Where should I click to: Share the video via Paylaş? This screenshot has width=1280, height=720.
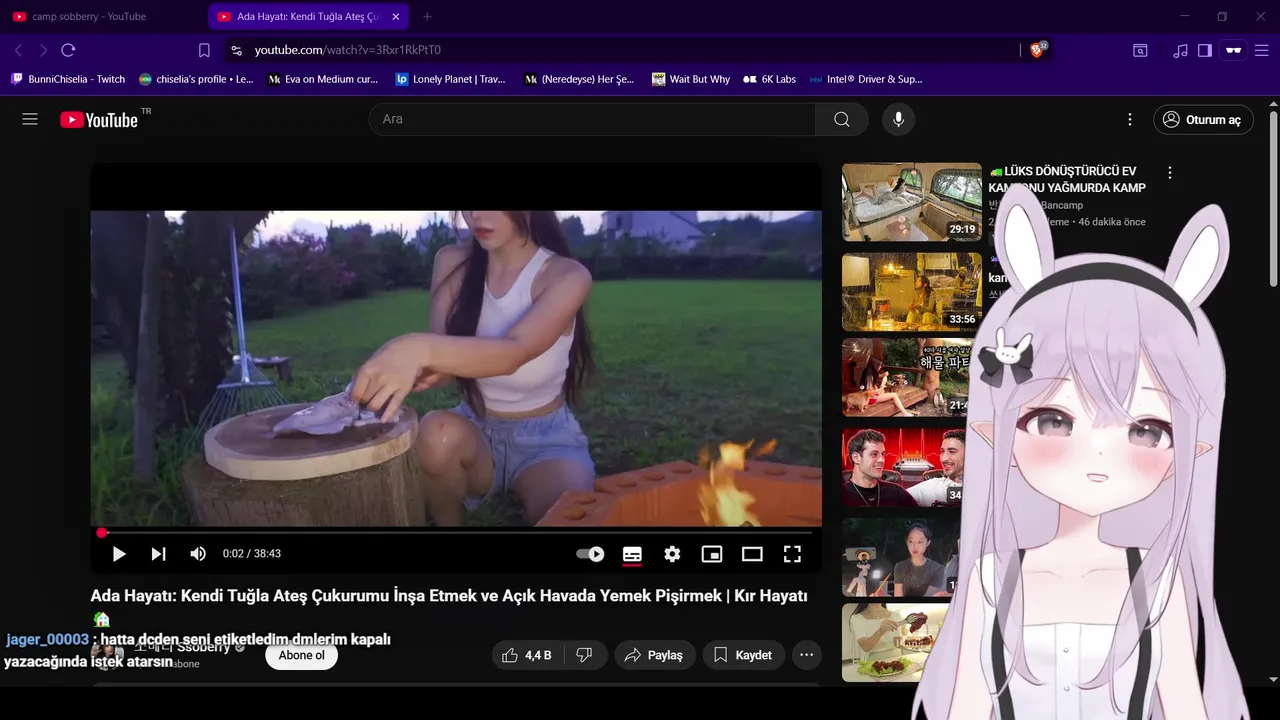point(653,655)
